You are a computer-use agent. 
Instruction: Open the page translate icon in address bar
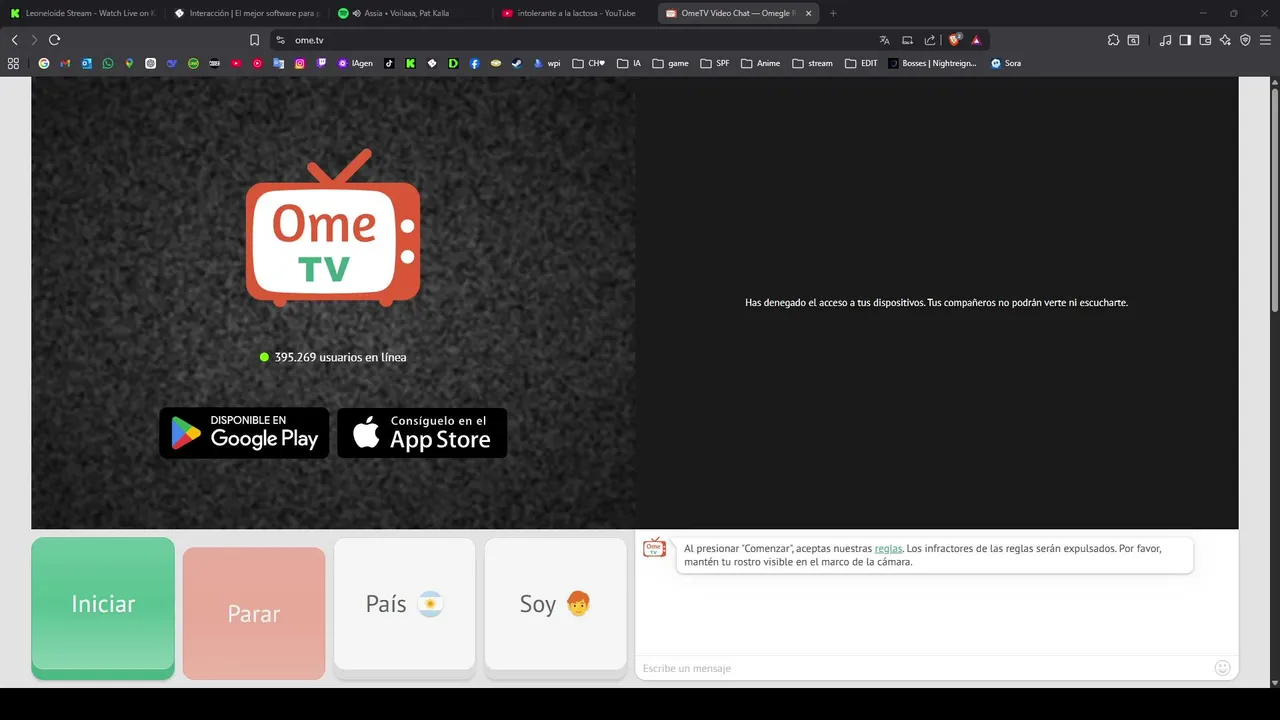[x=884, y=40]
